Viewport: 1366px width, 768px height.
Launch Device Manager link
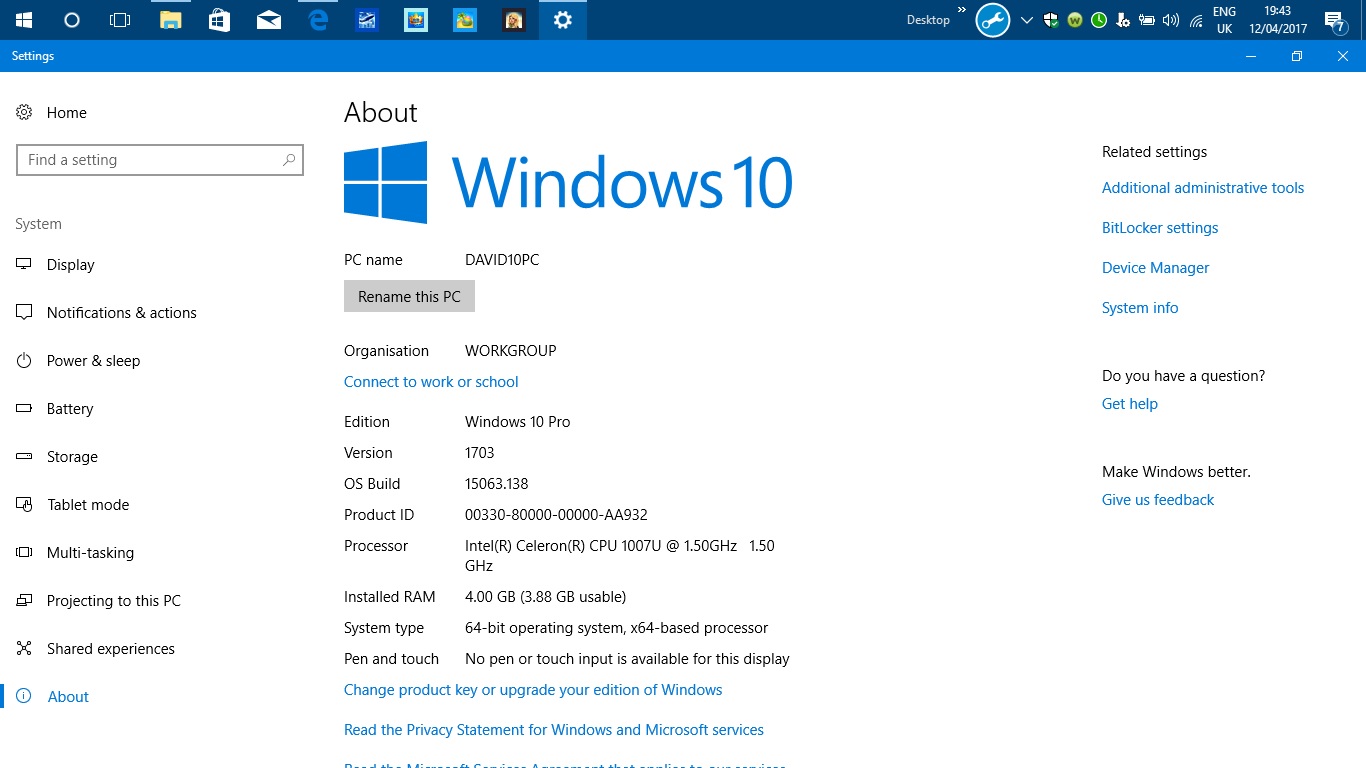tap(1155, 268)
